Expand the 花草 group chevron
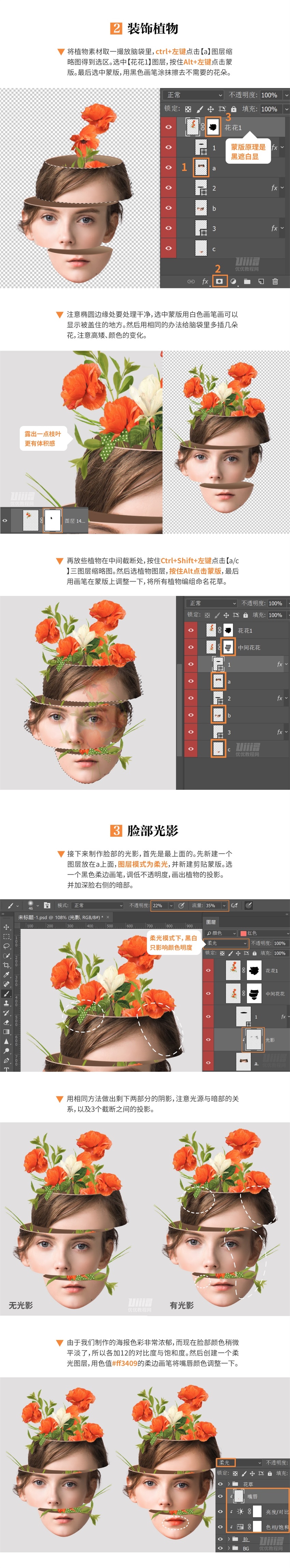 (229, 1484)
